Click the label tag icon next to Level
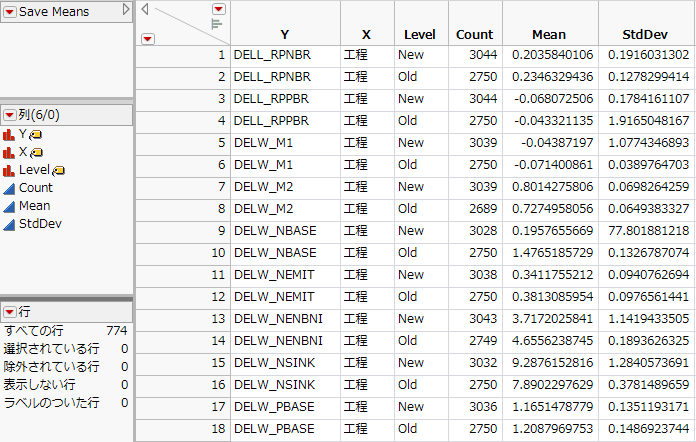Image resolution: width=696 pixels, height=442 pixels. pos(60,170)
